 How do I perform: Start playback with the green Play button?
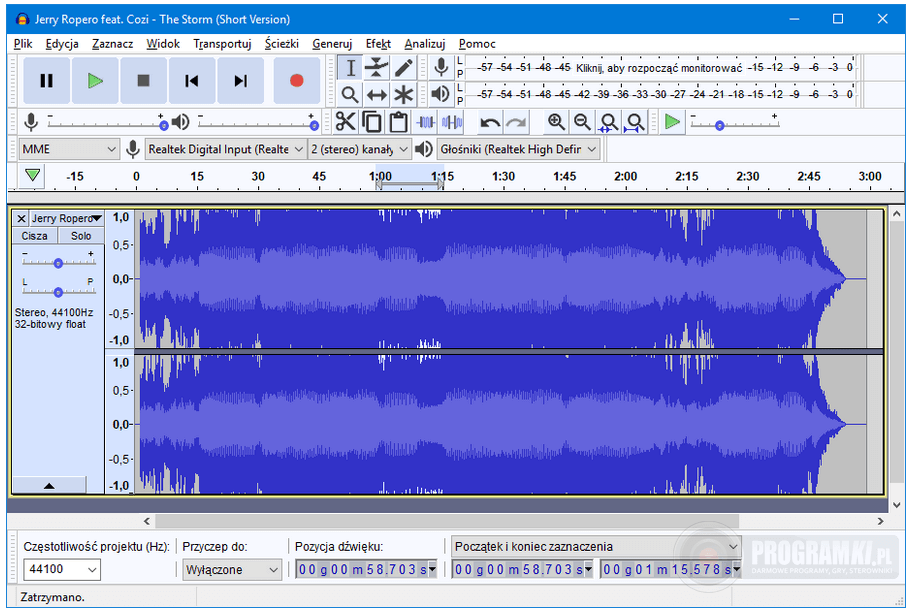95,80
